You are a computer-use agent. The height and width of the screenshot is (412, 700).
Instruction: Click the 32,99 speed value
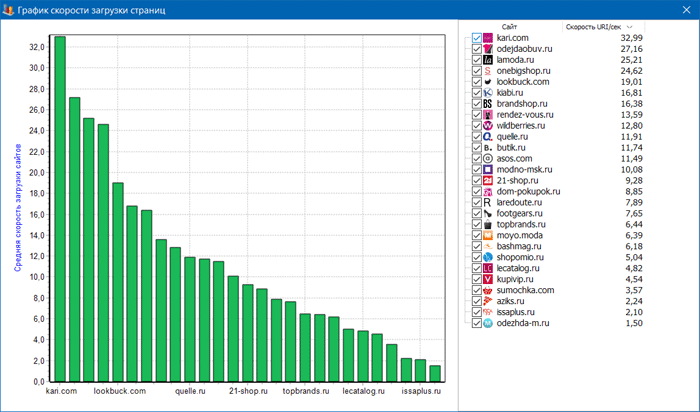(x=631, y=38)
